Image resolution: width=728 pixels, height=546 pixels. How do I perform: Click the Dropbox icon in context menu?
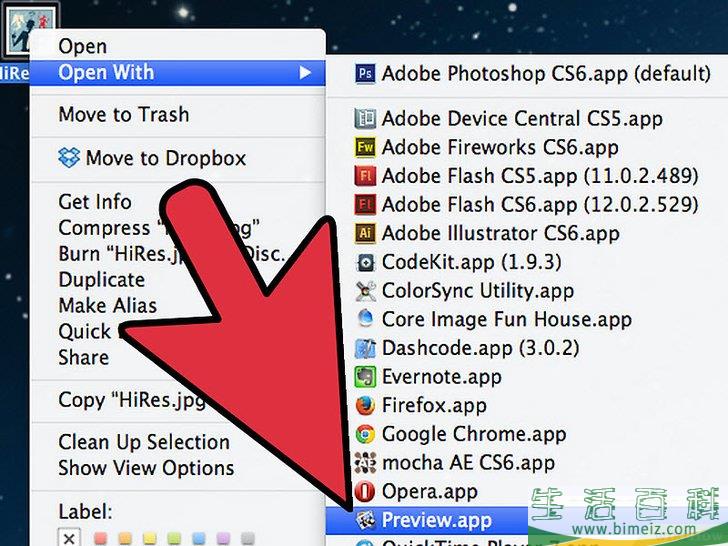click(69, 158)
